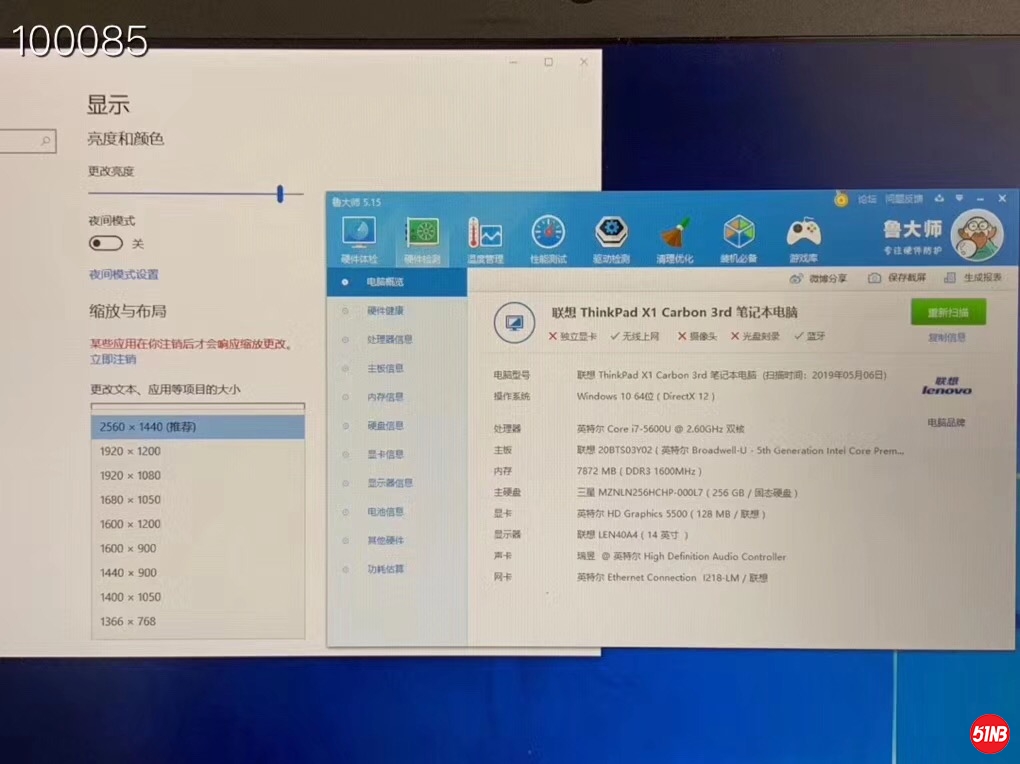This screenshot has height=764, width=1020.
Task: Click the search magnifier in the Settings window
Action: pyautogui.click(x=46, y=141)
